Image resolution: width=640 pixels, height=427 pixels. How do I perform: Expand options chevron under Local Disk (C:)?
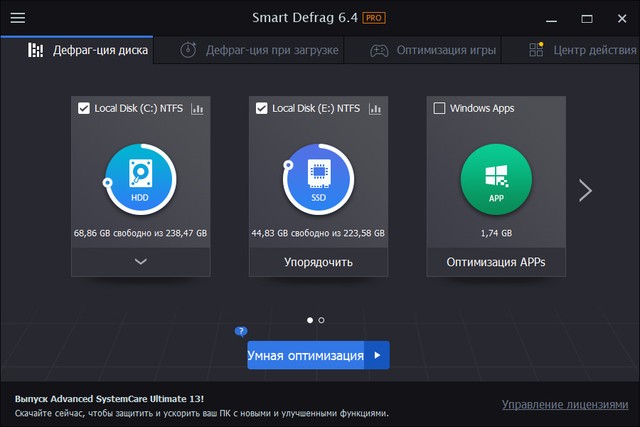140,262
